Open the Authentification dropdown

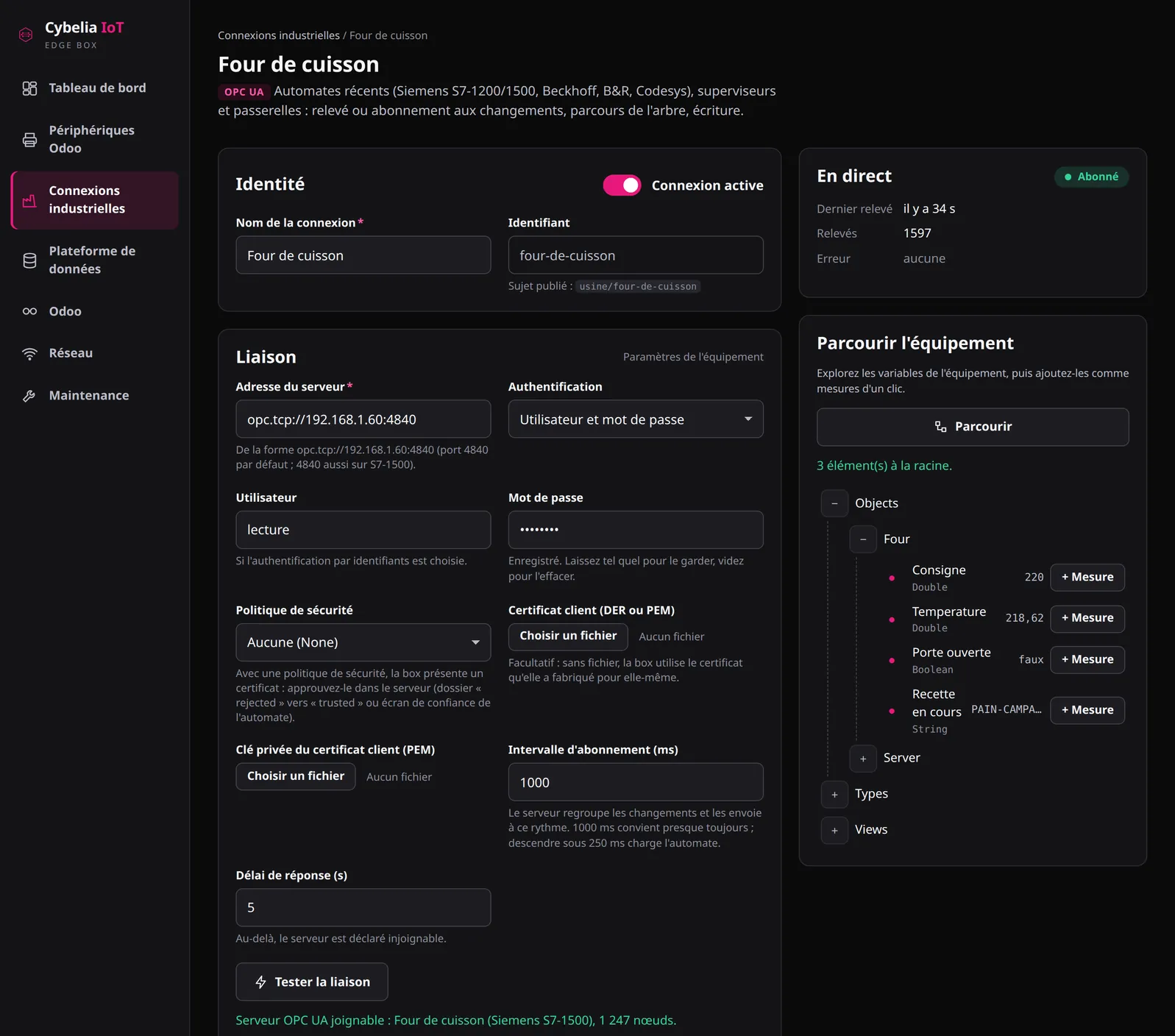[x=636, y=419]
